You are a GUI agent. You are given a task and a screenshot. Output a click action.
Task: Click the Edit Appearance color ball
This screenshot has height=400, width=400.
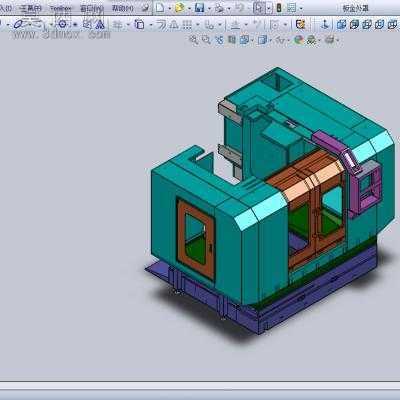pyautogui.click(x=299, y=40)
